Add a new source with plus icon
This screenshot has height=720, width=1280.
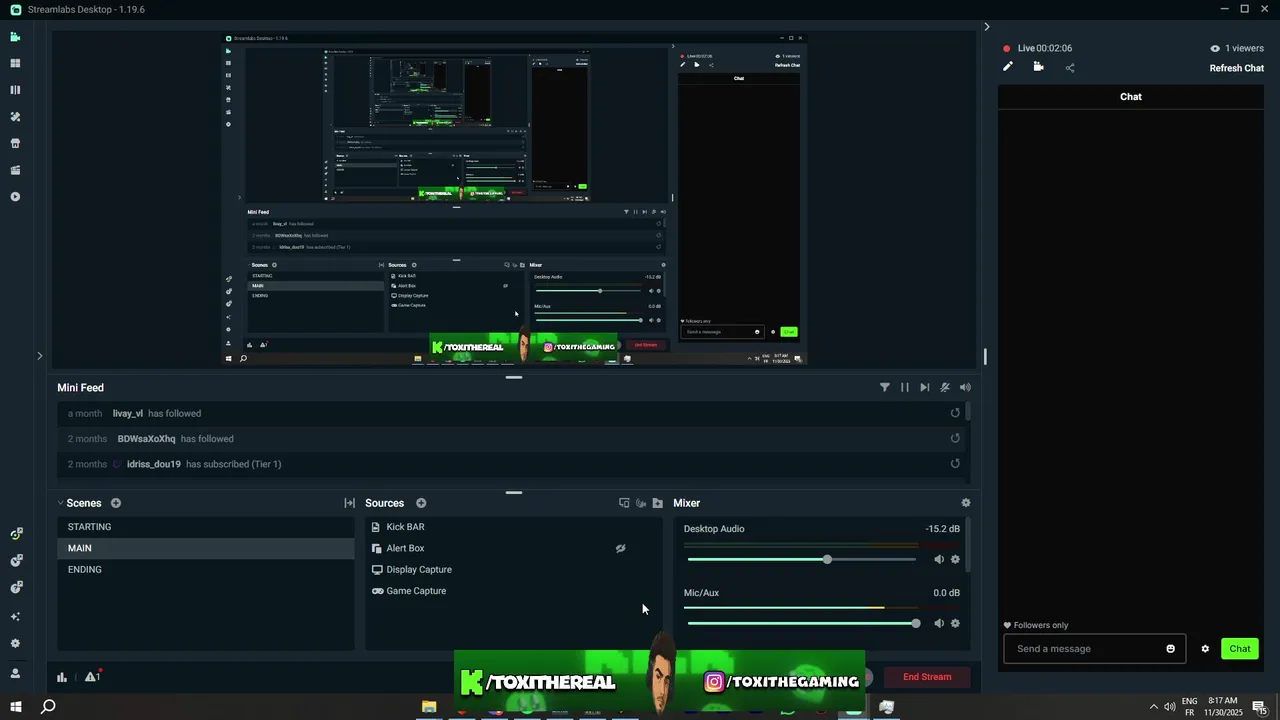(421, 503)
